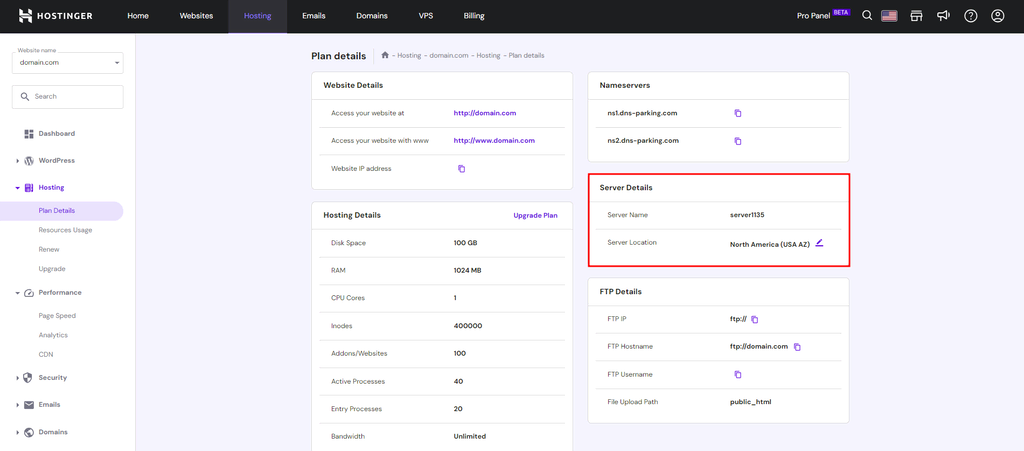Click the breadcrumb home icon
Screen dimensions: 1024x451
(x=385, y=55)
